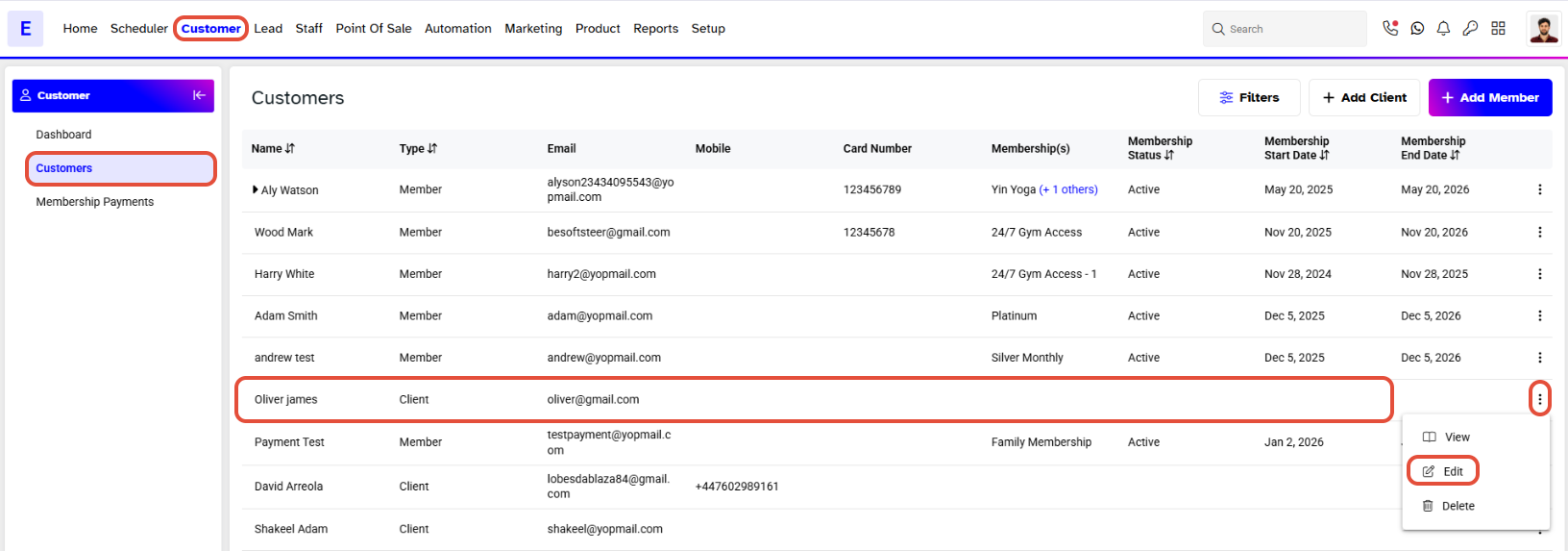Open the notifications bell
The width and height of the screenshot is (1568, 551).
tap(1443, 29)
